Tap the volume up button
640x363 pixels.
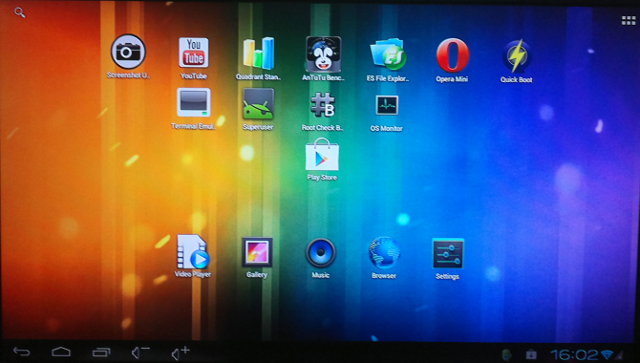[180, 352]
